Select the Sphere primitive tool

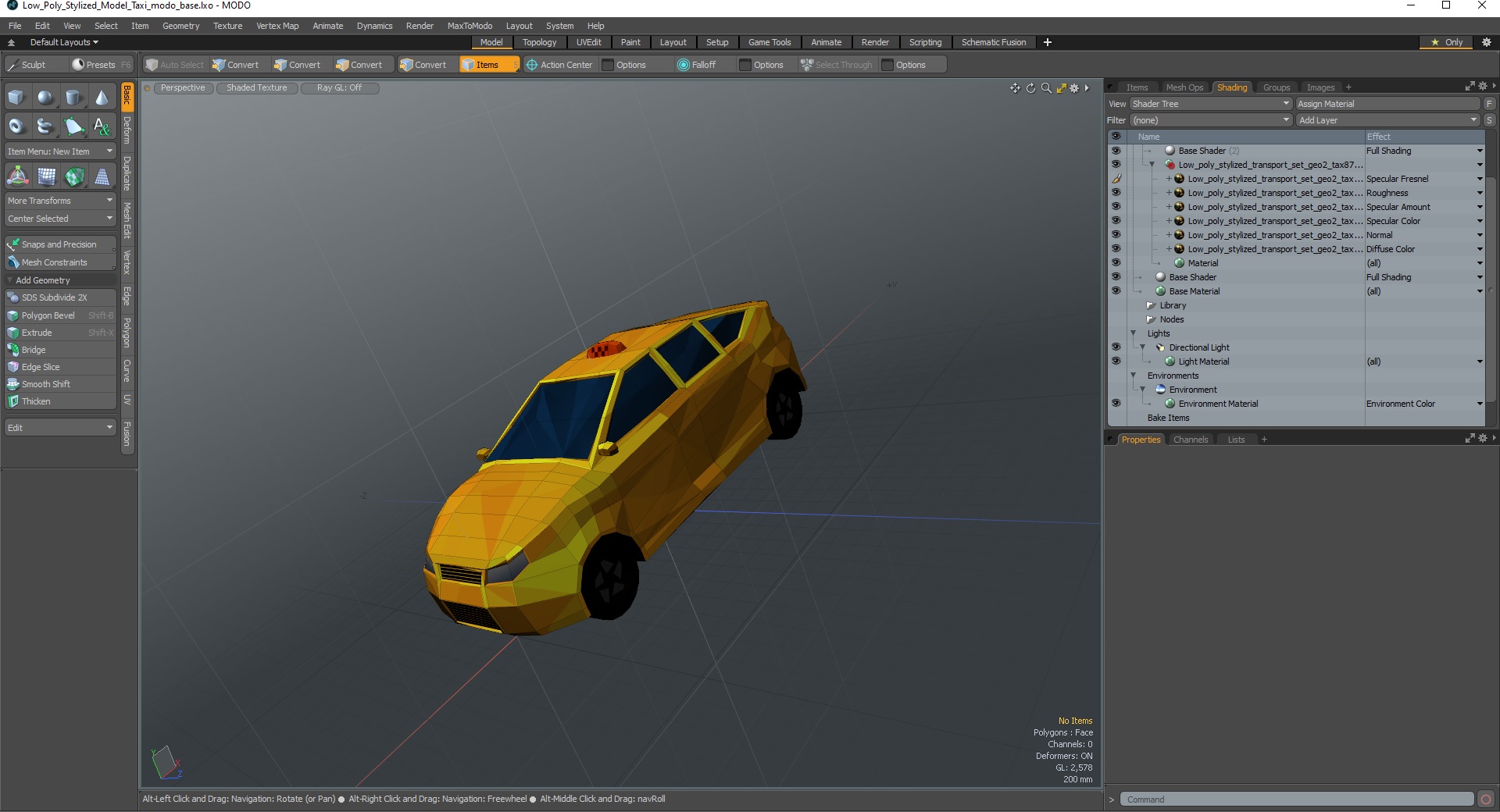pos(45,98)
